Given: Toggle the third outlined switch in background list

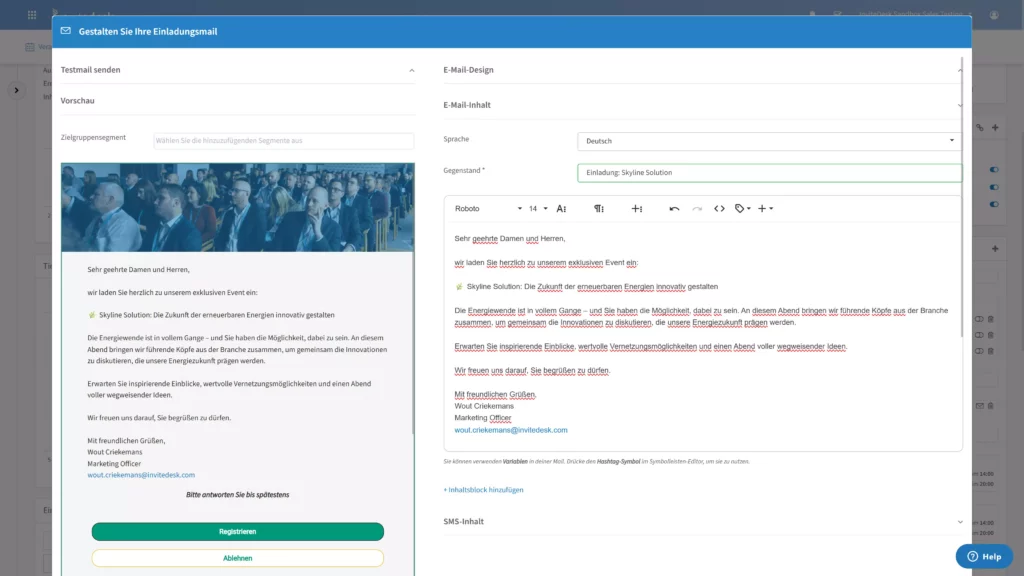Looking at the screenshot, I should [979, 351].
